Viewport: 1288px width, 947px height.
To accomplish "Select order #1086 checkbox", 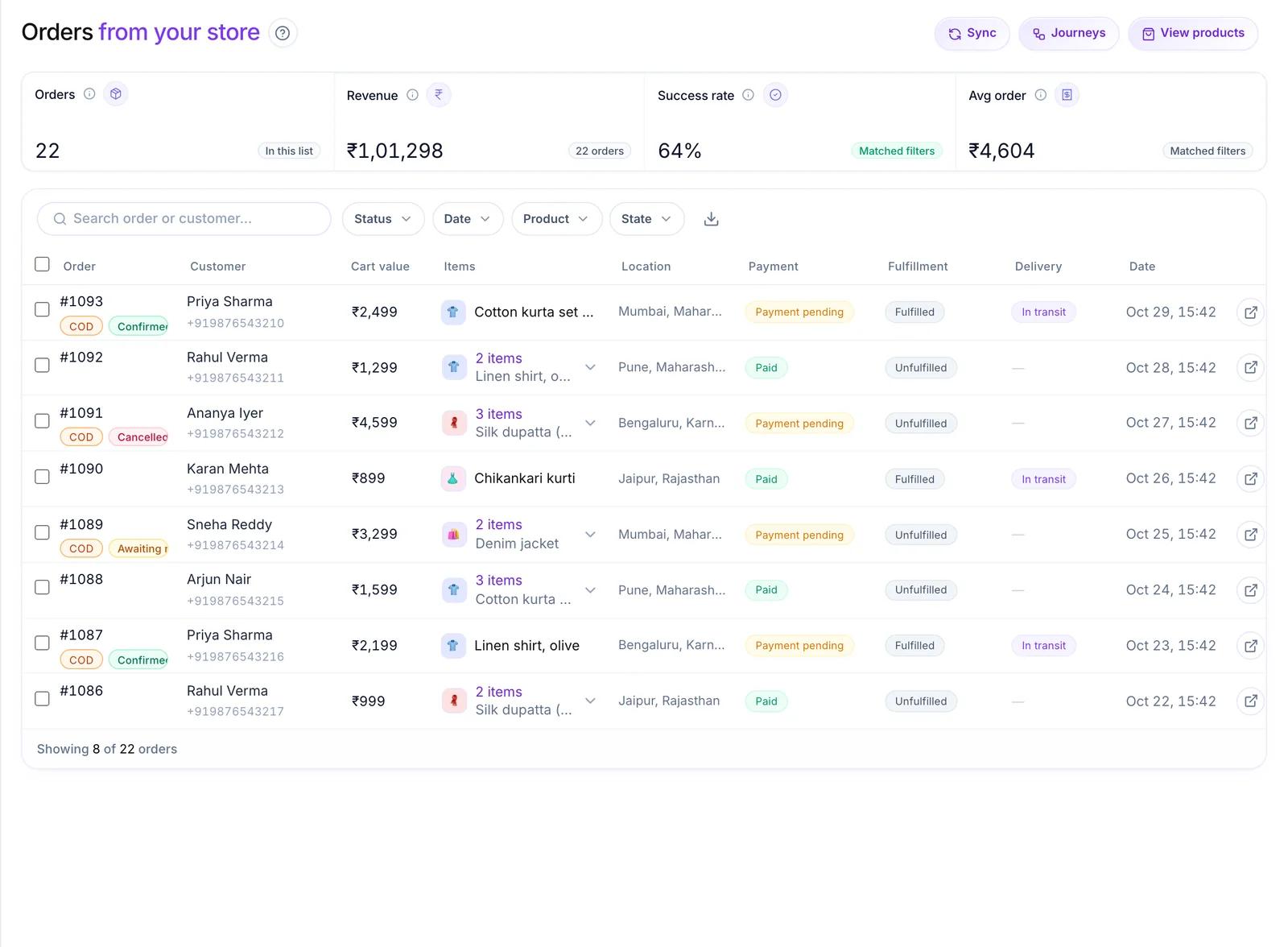I will click(43, 698).
